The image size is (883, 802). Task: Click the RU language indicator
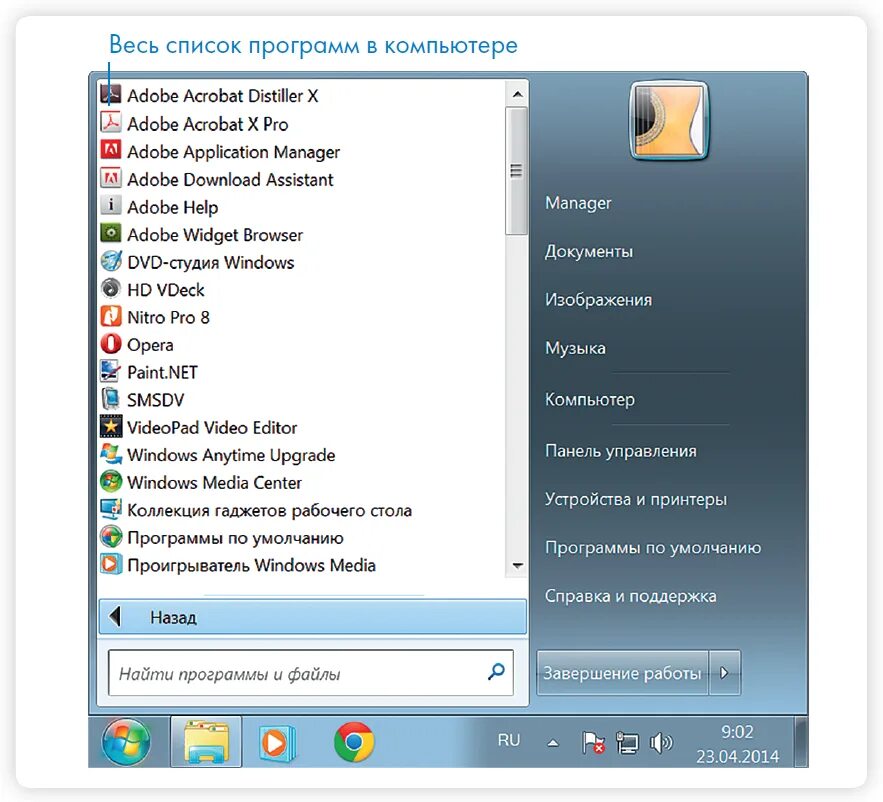pos(509,740)
